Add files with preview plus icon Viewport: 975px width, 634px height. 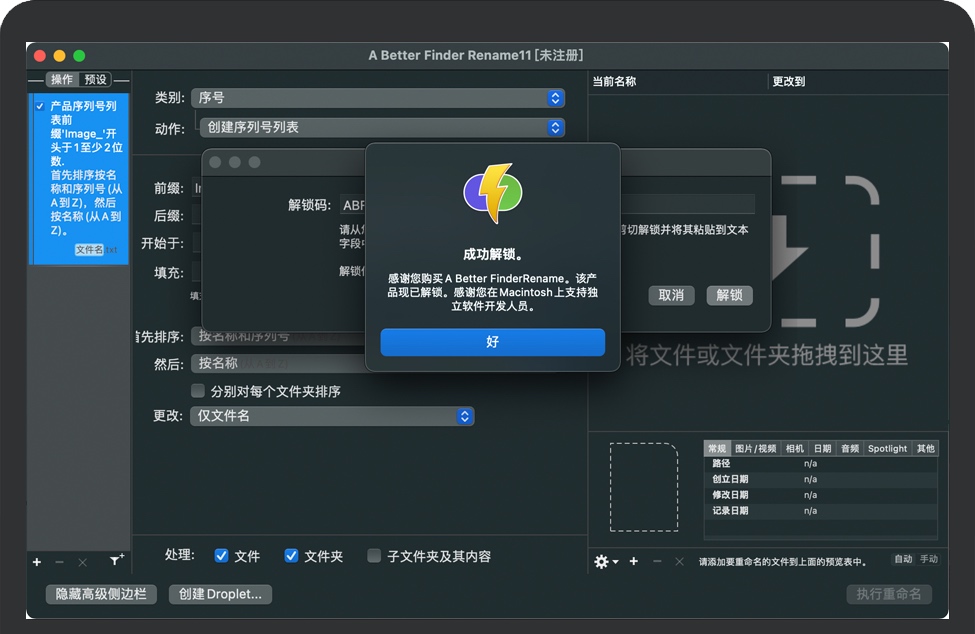click(634, 561)
